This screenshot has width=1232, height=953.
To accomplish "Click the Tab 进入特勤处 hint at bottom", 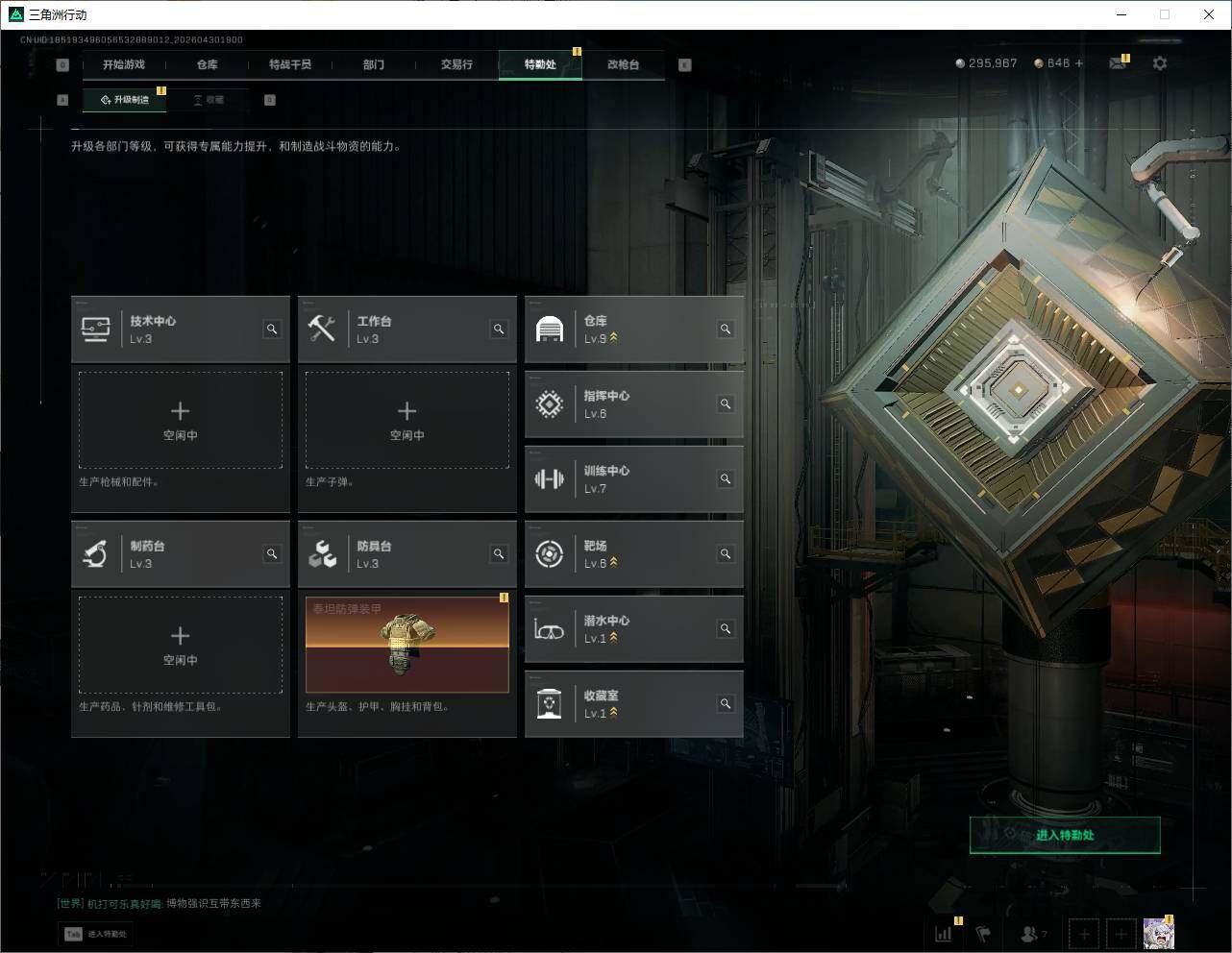I will pos(95,934).
